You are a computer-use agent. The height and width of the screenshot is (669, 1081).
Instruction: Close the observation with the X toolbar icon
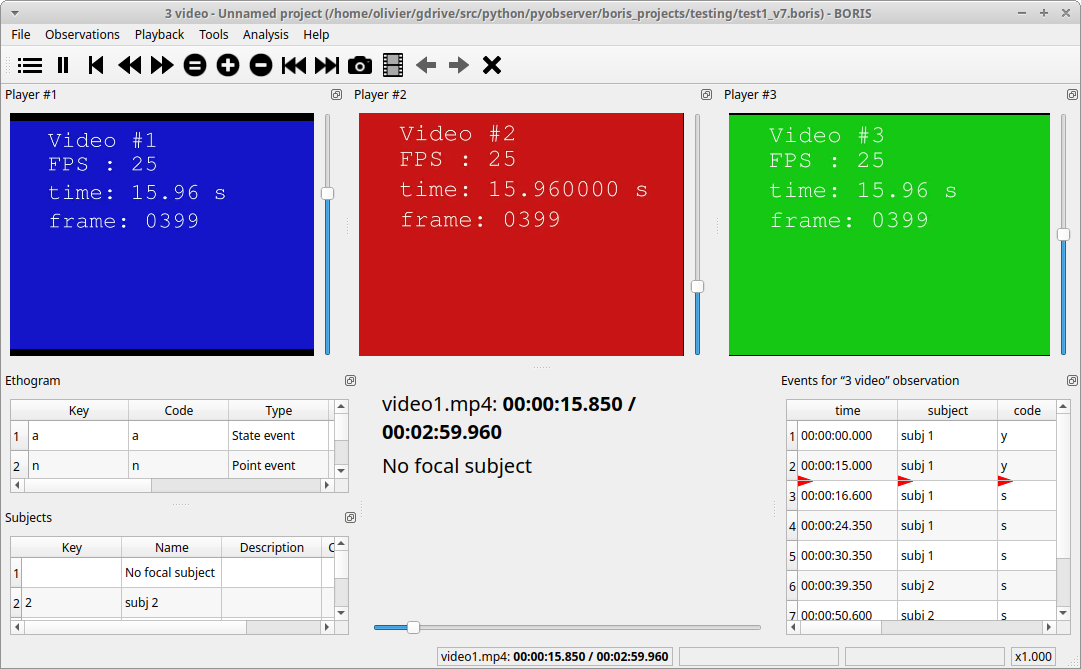tap(492, 66)
